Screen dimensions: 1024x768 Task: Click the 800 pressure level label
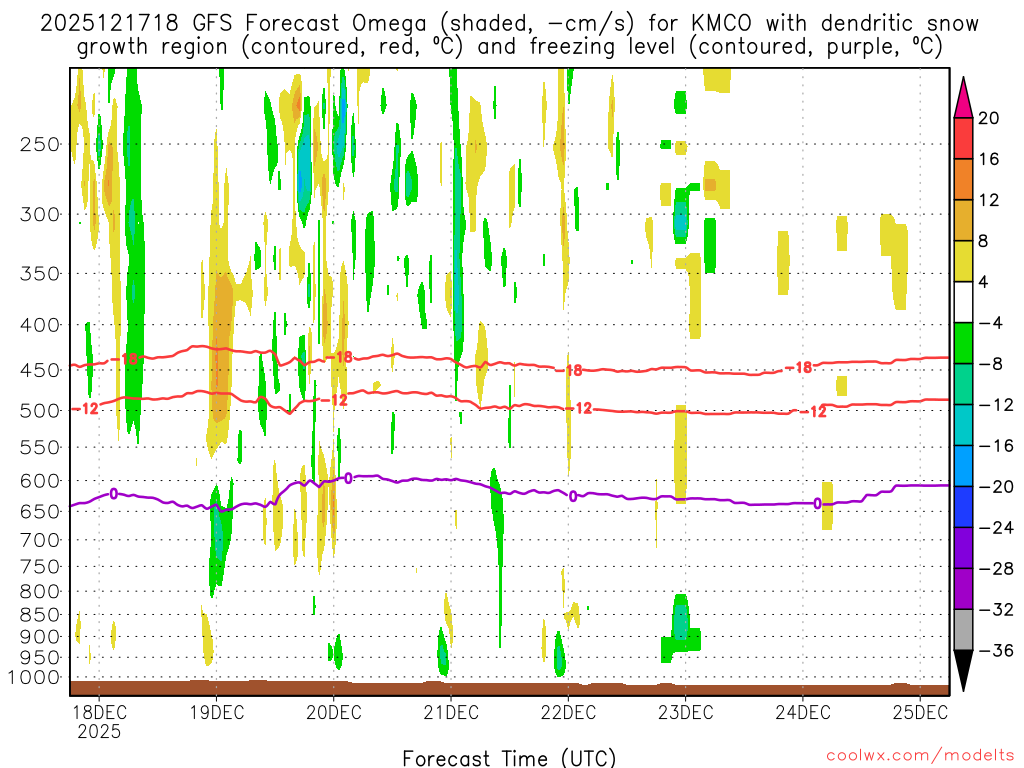tap(40, 592)
